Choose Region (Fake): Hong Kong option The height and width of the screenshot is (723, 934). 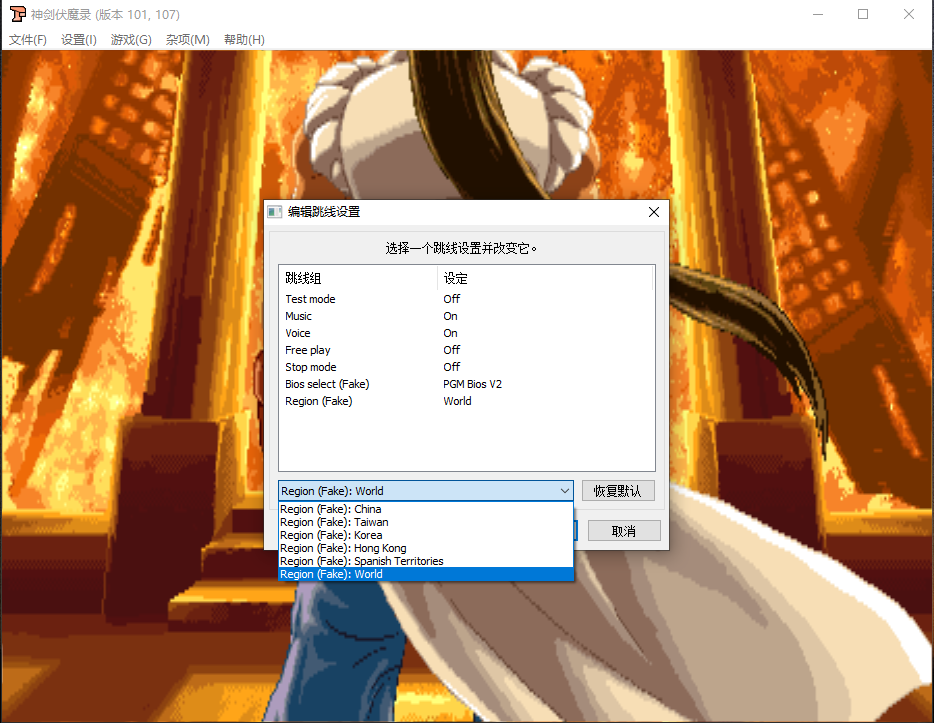pyautogui.click(x=426, y=549)
